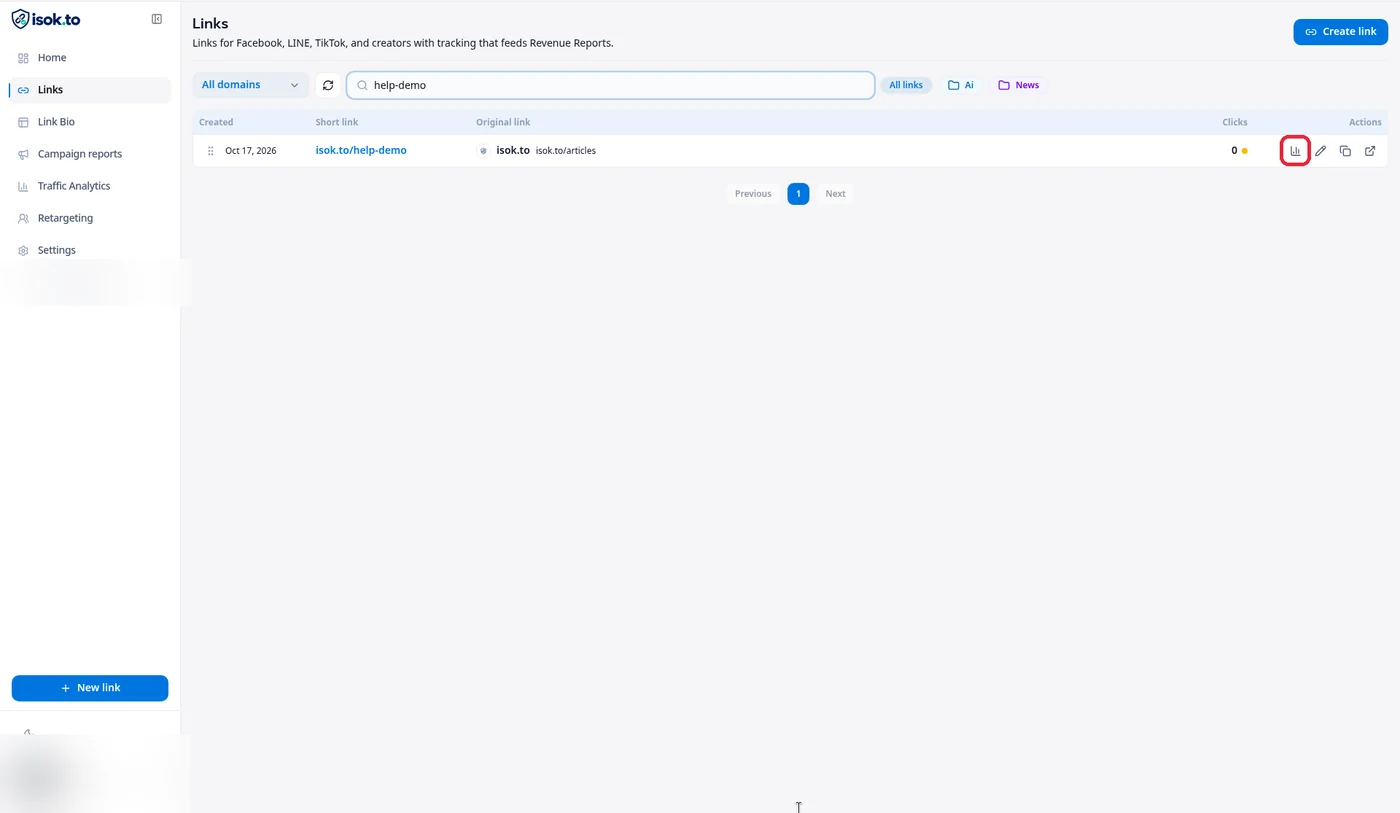The width and height of the screenshot is (1400, 813).
Task: Open the All domains dropdown
Action: point(250,85)
